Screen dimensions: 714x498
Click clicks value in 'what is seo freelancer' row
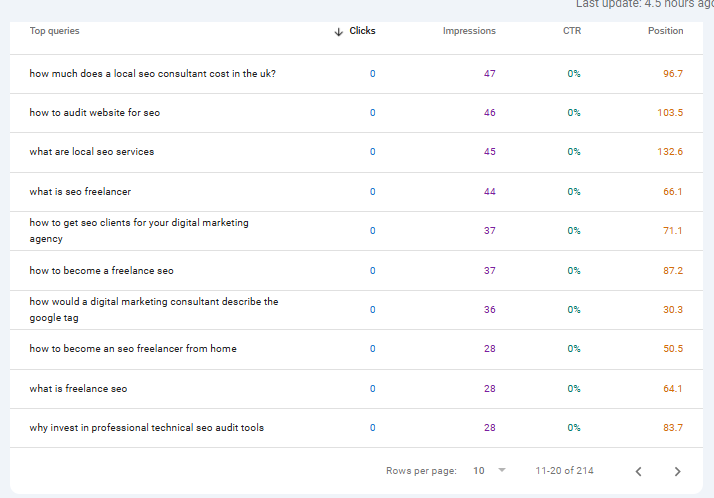[372, 192]
